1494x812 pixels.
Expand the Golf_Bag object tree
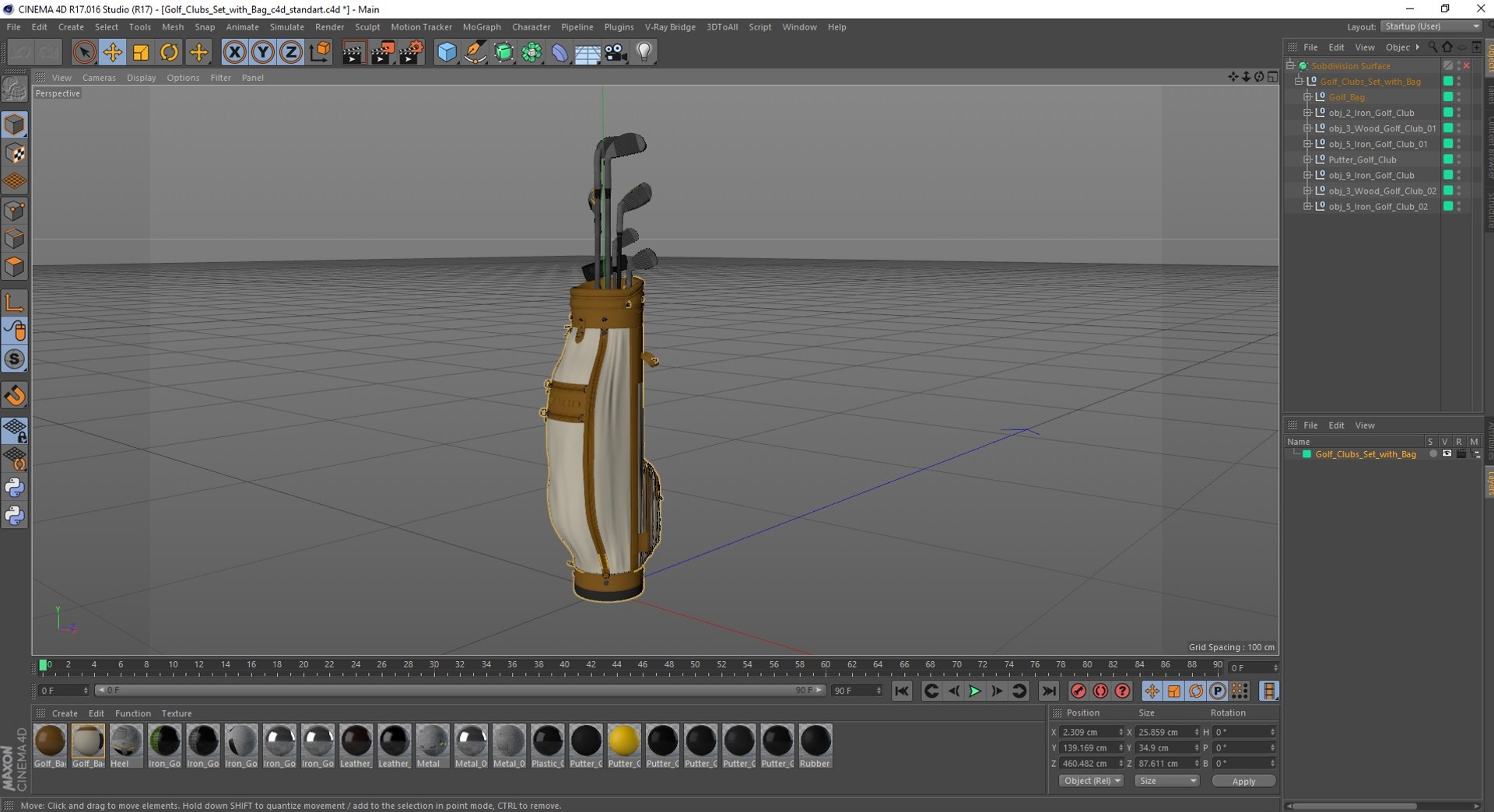click(1307, 97)
